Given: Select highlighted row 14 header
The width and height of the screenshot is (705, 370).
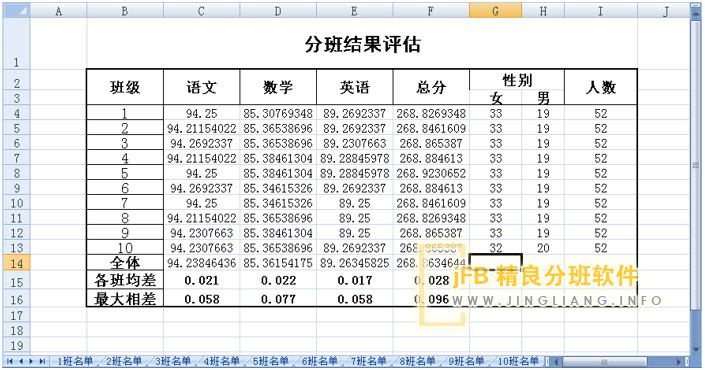Looking at the screenshot, I should (17, 263).
